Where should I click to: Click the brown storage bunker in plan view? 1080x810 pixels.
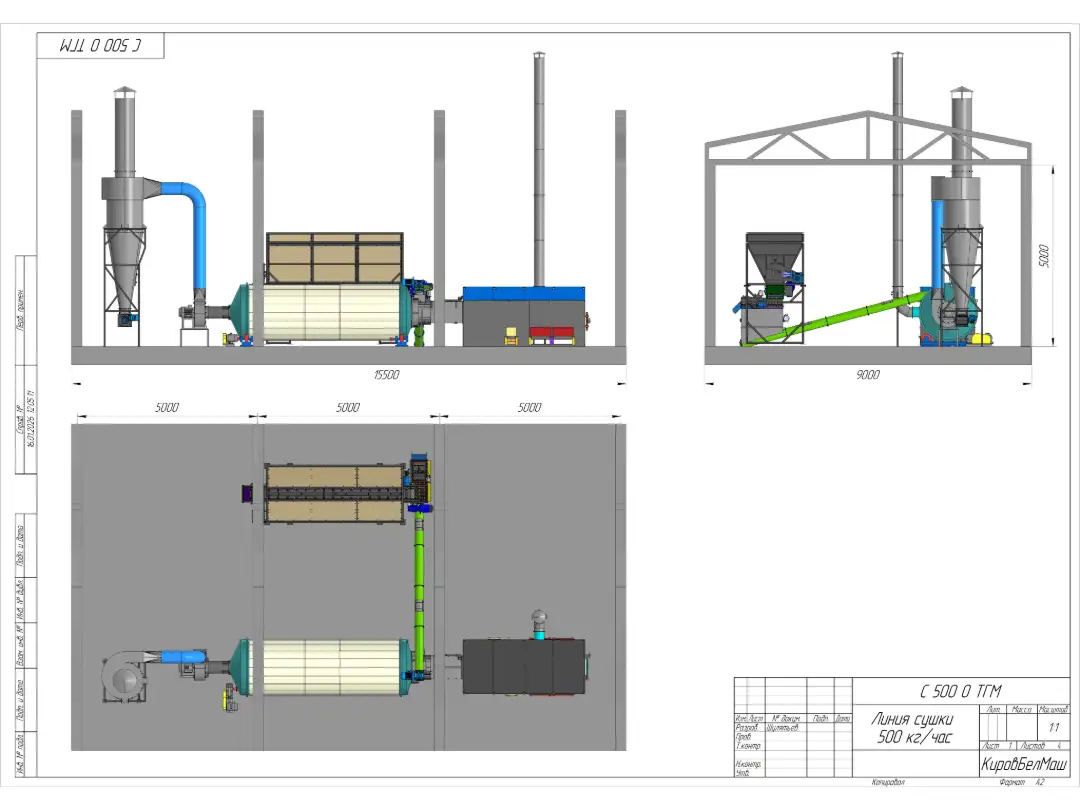point(333,493)
